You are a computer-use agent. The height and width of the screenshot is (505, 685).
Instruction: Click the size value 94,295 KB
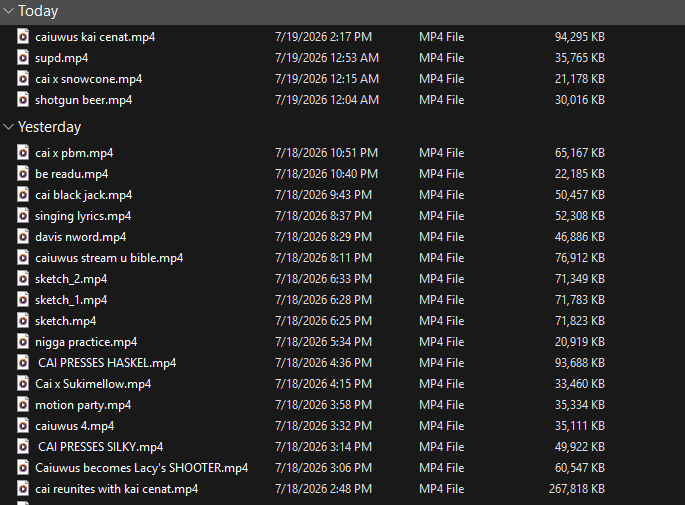(580, 37)
